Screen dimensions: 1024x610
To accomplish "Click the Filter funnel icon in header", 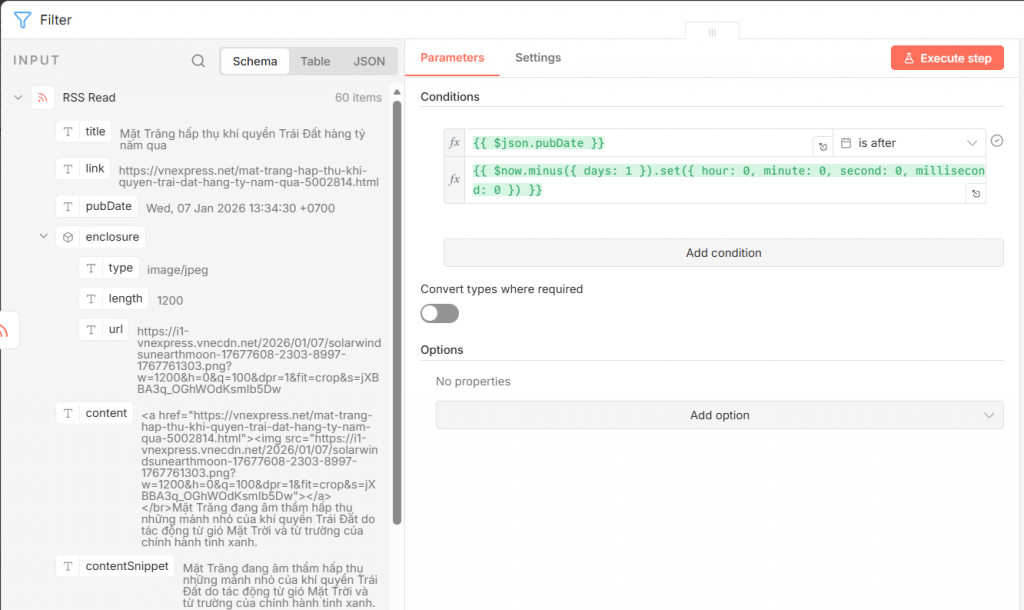I will tap(22, 20).
